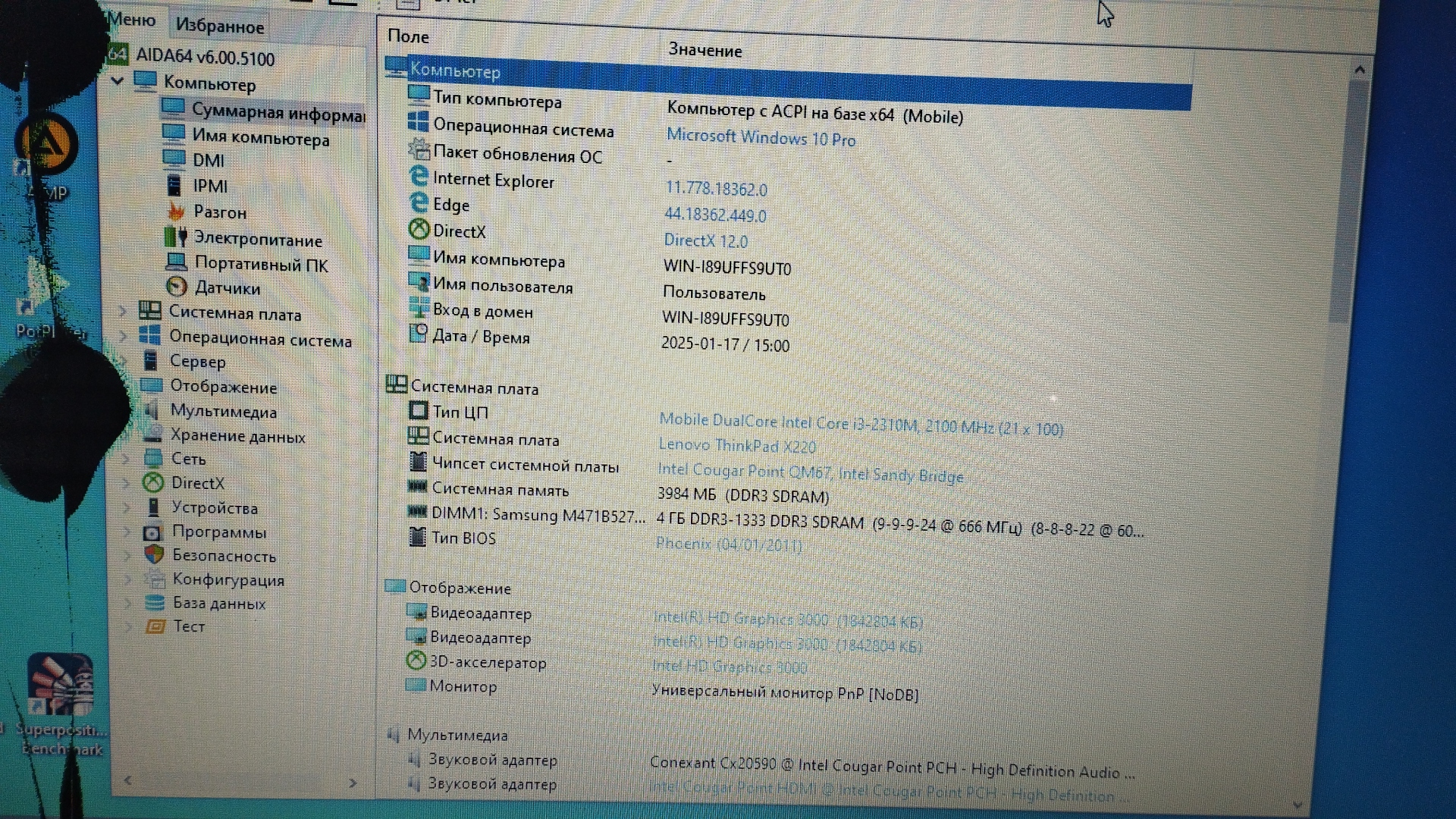Screen dimensions: 1456x819
Task: Select the Электропитание plug icon
Action: [175, 237]
